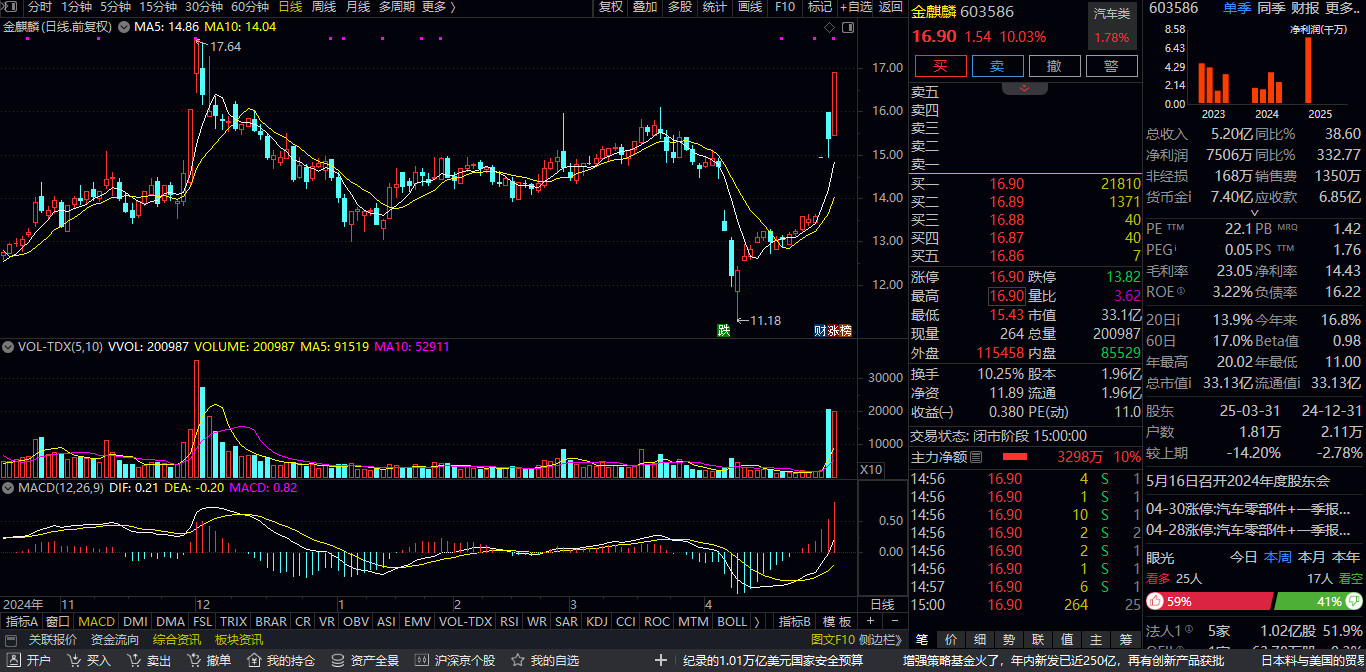Open MACD indicator dropdown arrow
The width and height of the screenshot is (1366, 672).
[x=9, y=488]
